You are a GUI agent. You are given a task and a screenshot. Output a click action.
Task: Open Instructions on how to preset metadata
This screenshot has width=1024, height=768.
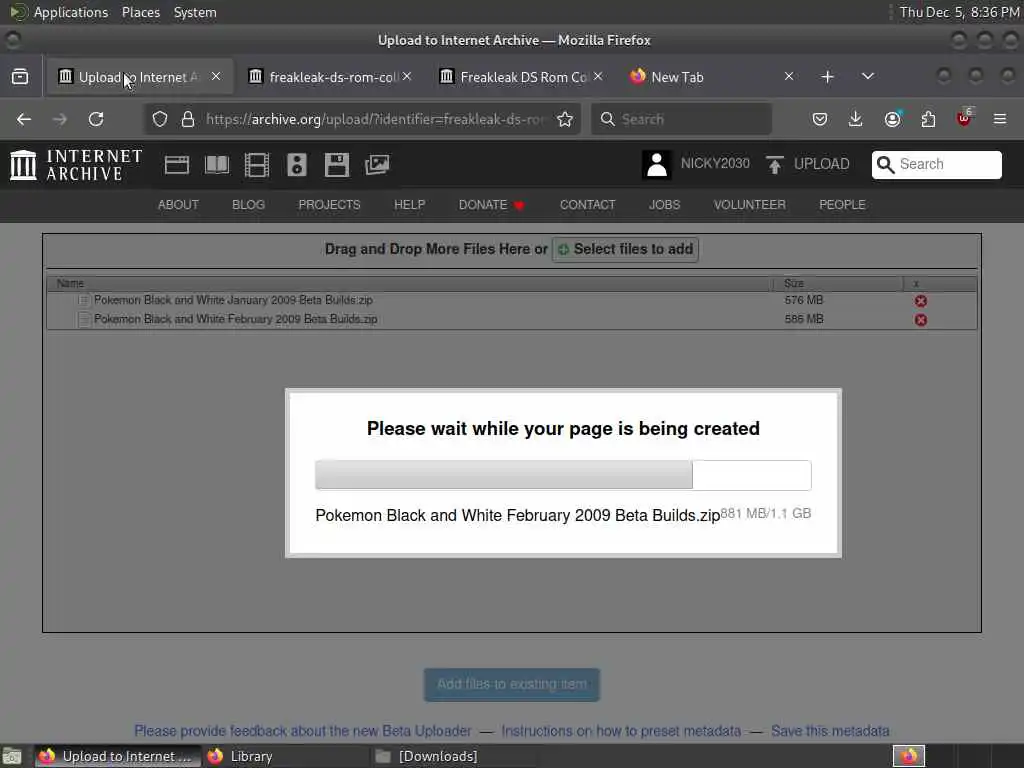point(621,731)
